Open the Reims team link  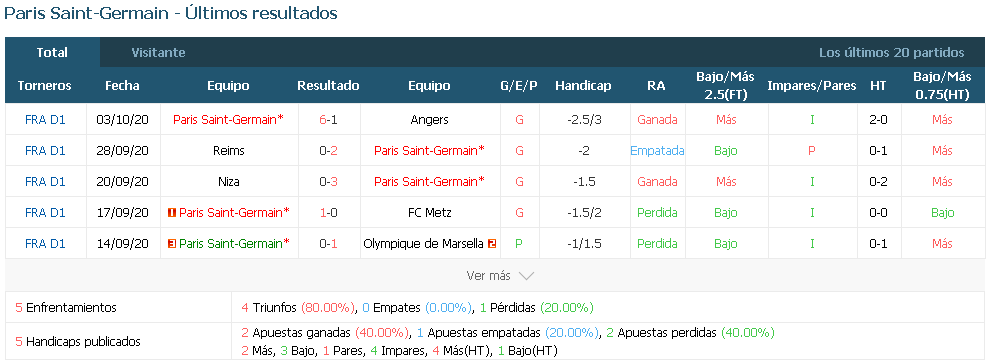tap(228, 151)
